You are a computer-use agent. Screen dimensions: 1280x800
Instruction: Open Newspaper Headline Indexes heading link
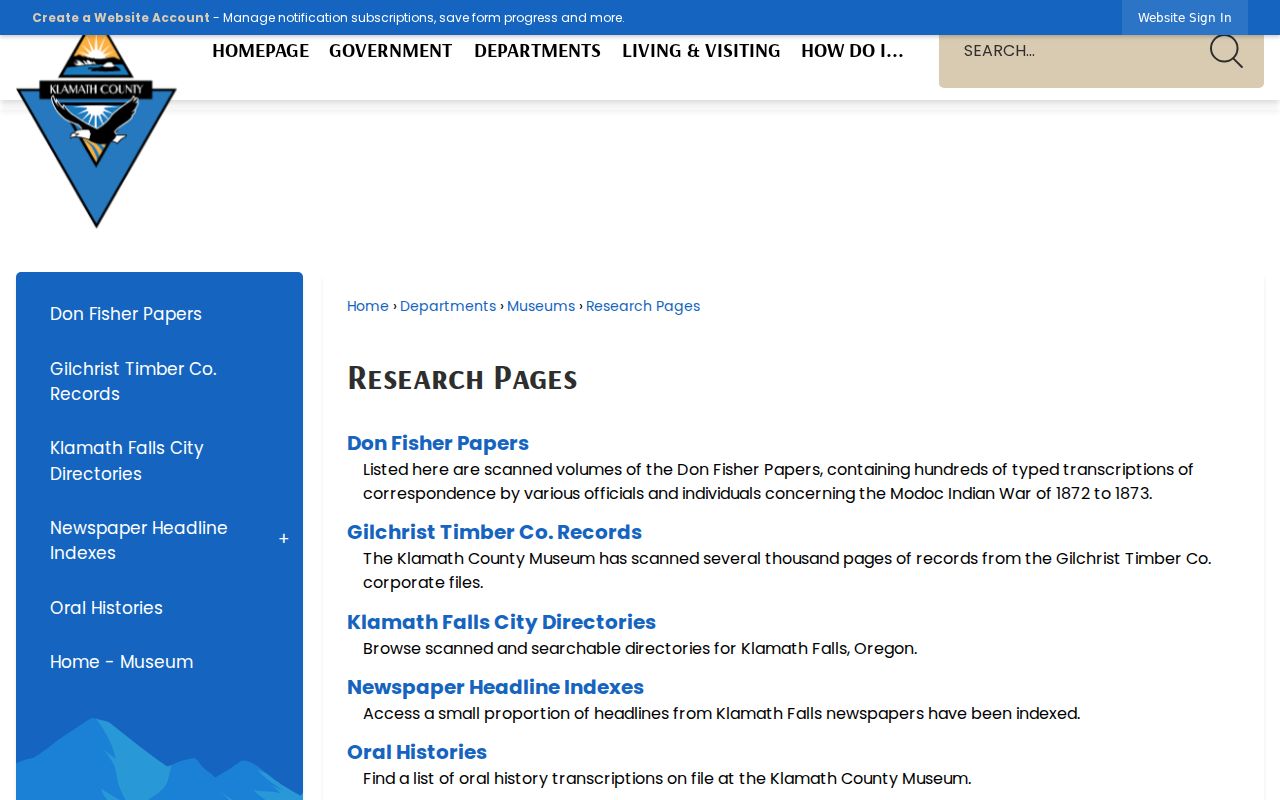pos(495,687)
